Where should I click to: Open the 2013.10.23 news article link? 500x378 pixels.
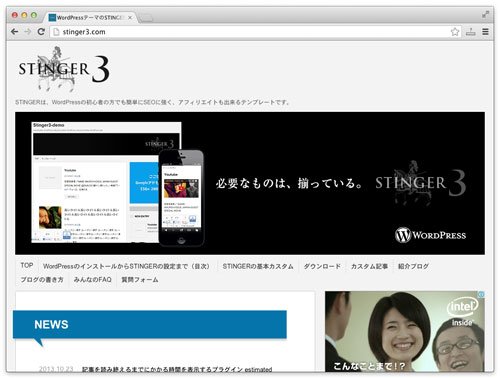point(177,369)
